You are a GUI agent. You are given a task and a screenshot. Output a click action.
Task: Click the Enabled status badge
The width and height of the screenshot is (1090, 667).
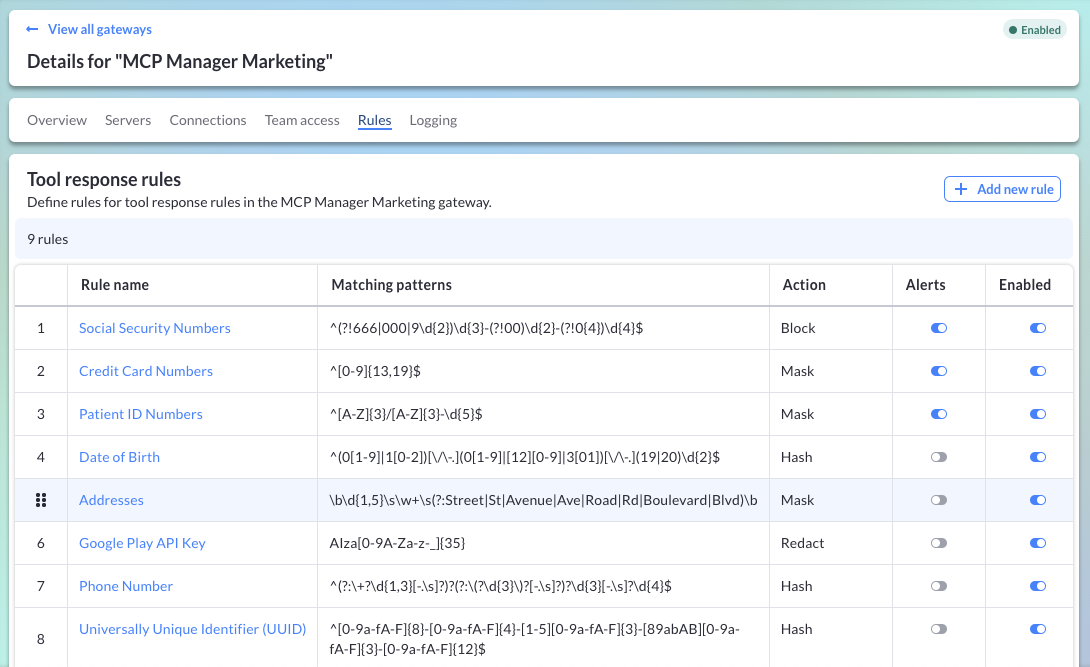point(1034,30)
